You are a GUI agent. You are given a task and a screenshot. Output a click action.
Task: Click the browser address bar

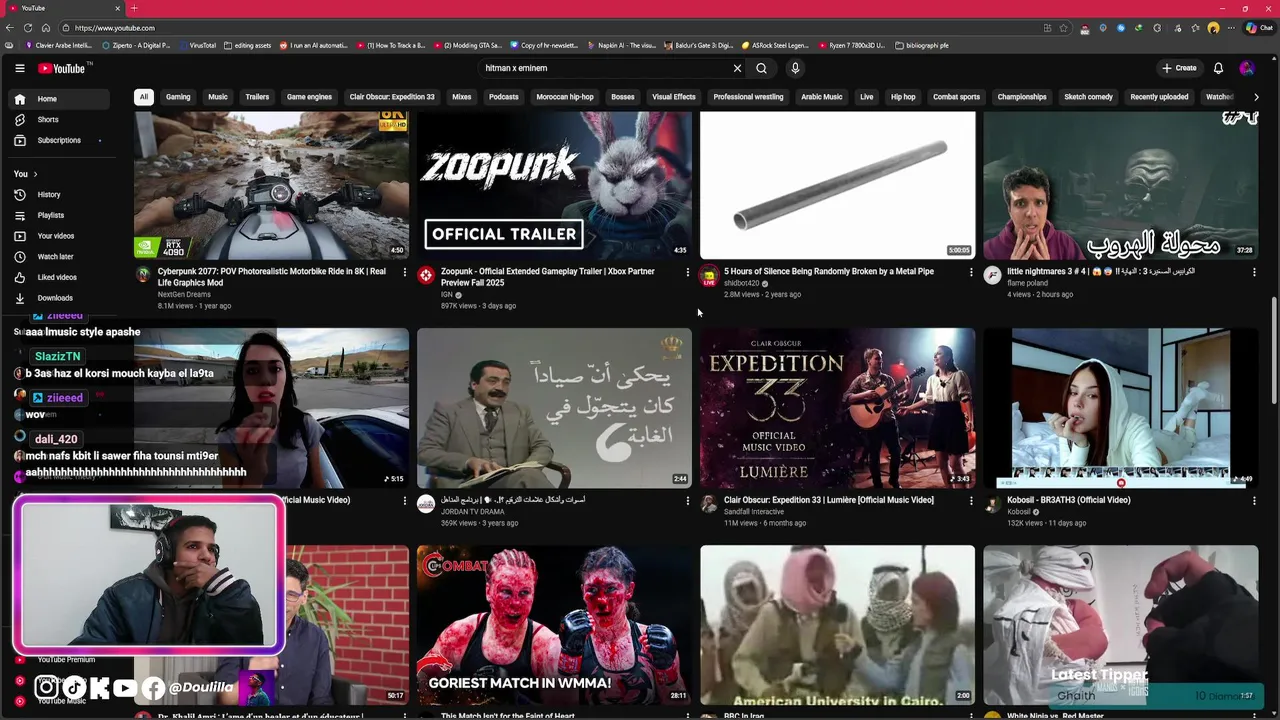click(550, 28)
